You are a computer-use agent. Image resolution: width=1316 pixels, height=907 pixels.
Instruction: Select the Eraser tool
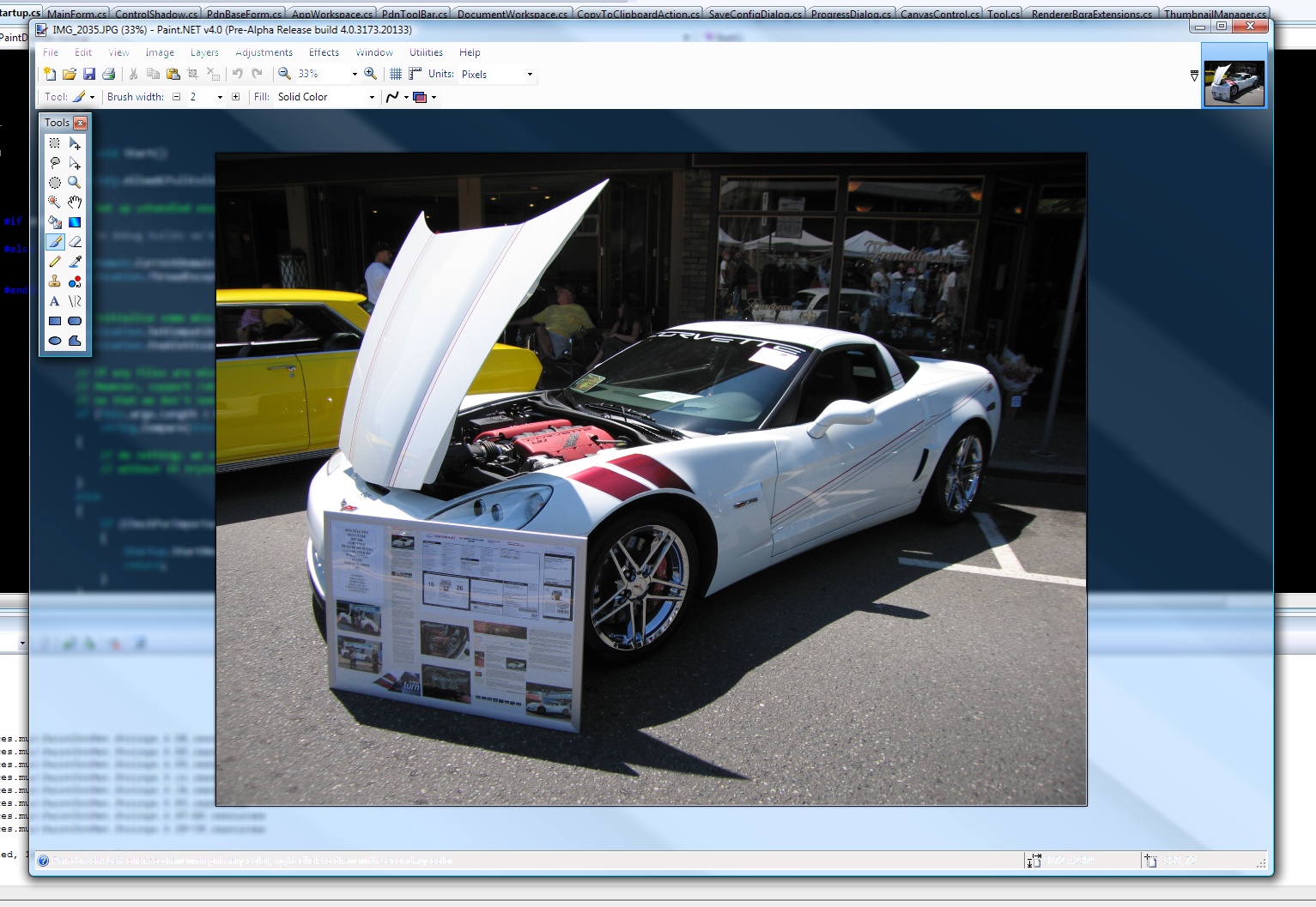[75, 242]
